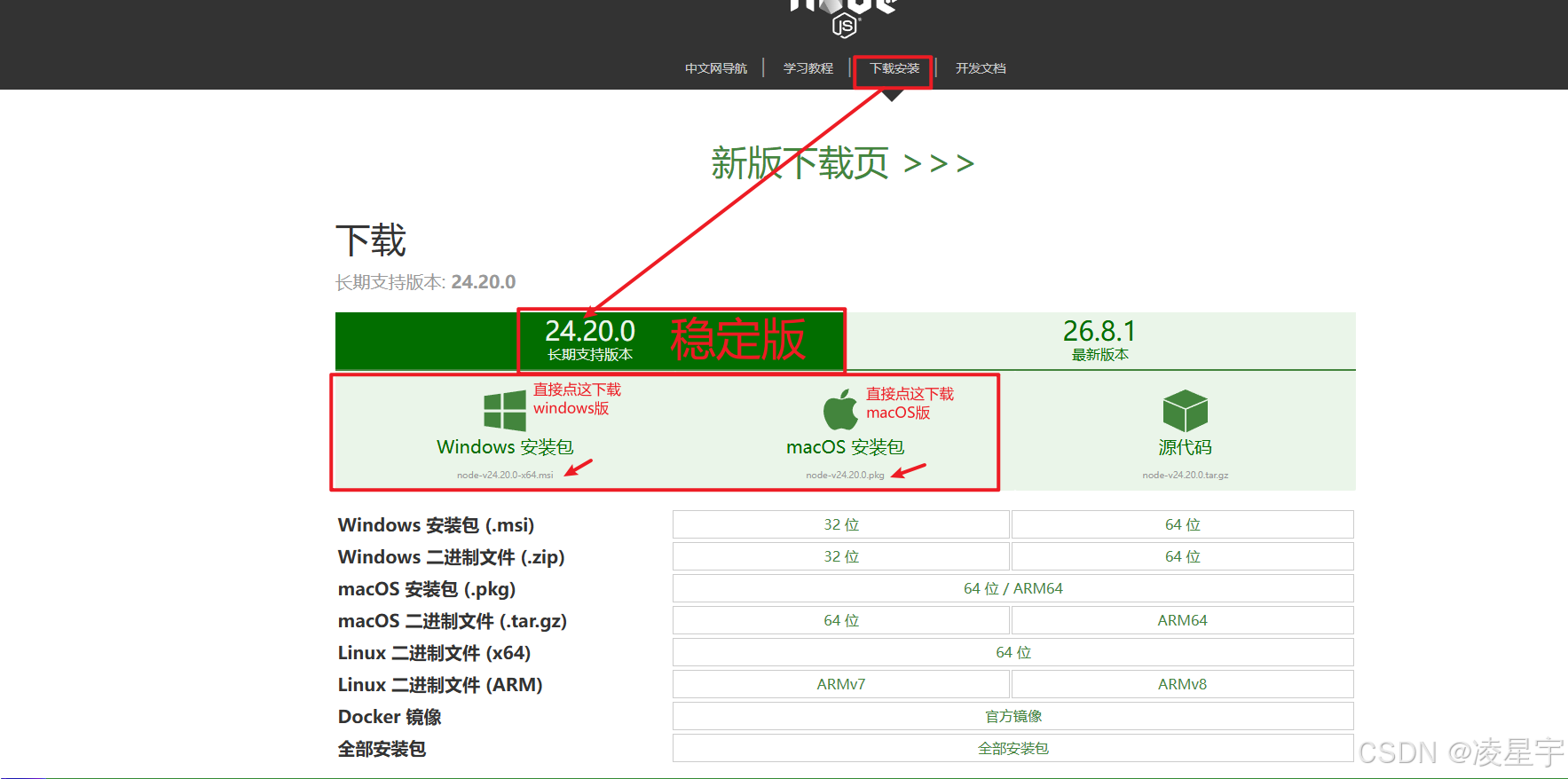Screen dimensions: 1568x779
Task: Click the macOS 二进制文件 (.tar.gz) row label
Action: [x=453, y=621]
